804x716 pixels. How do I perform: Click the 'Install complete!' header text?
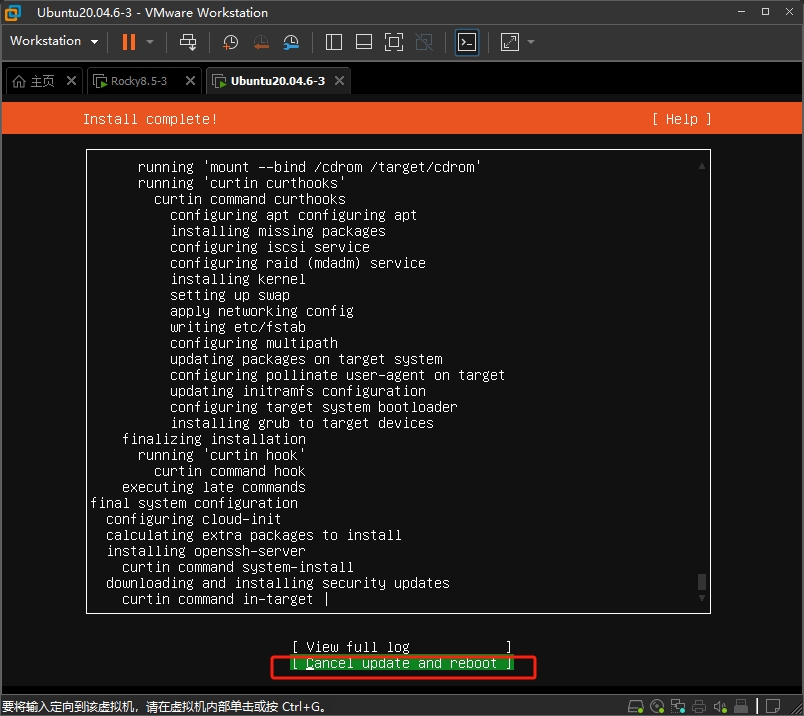150,119
